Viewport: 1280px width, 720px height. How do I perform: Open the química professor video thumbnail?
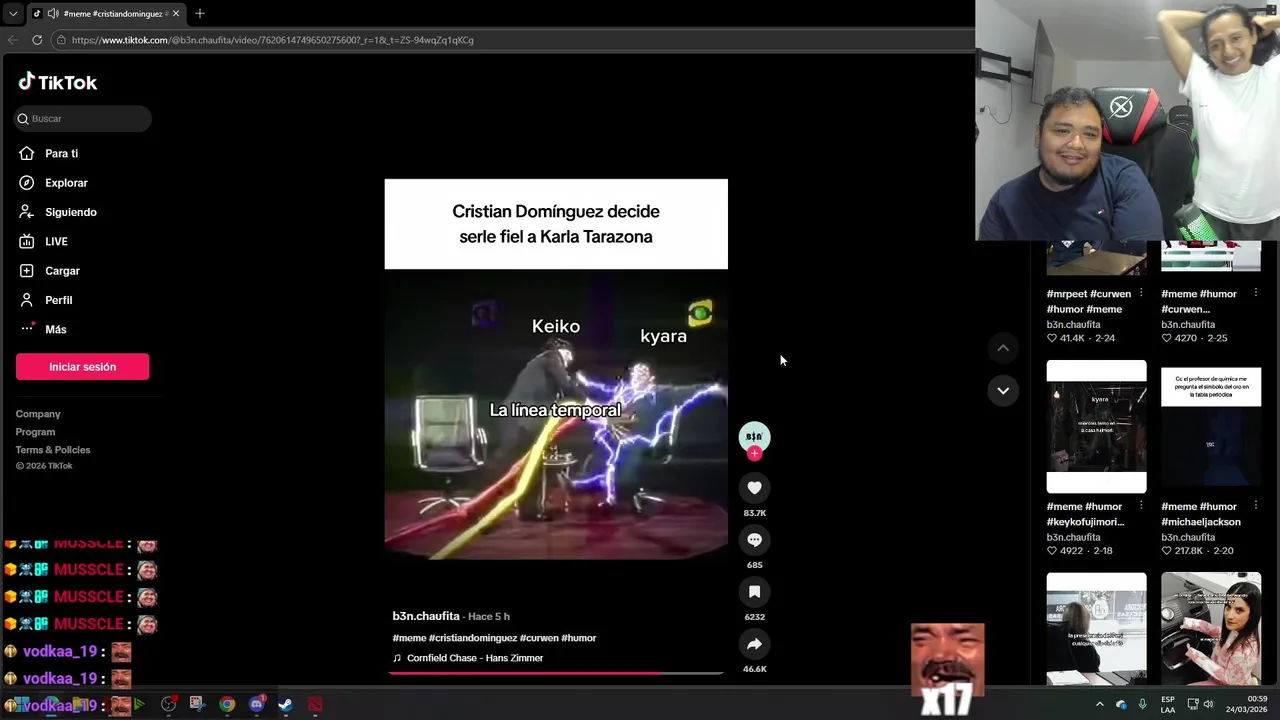point(1211,427)
